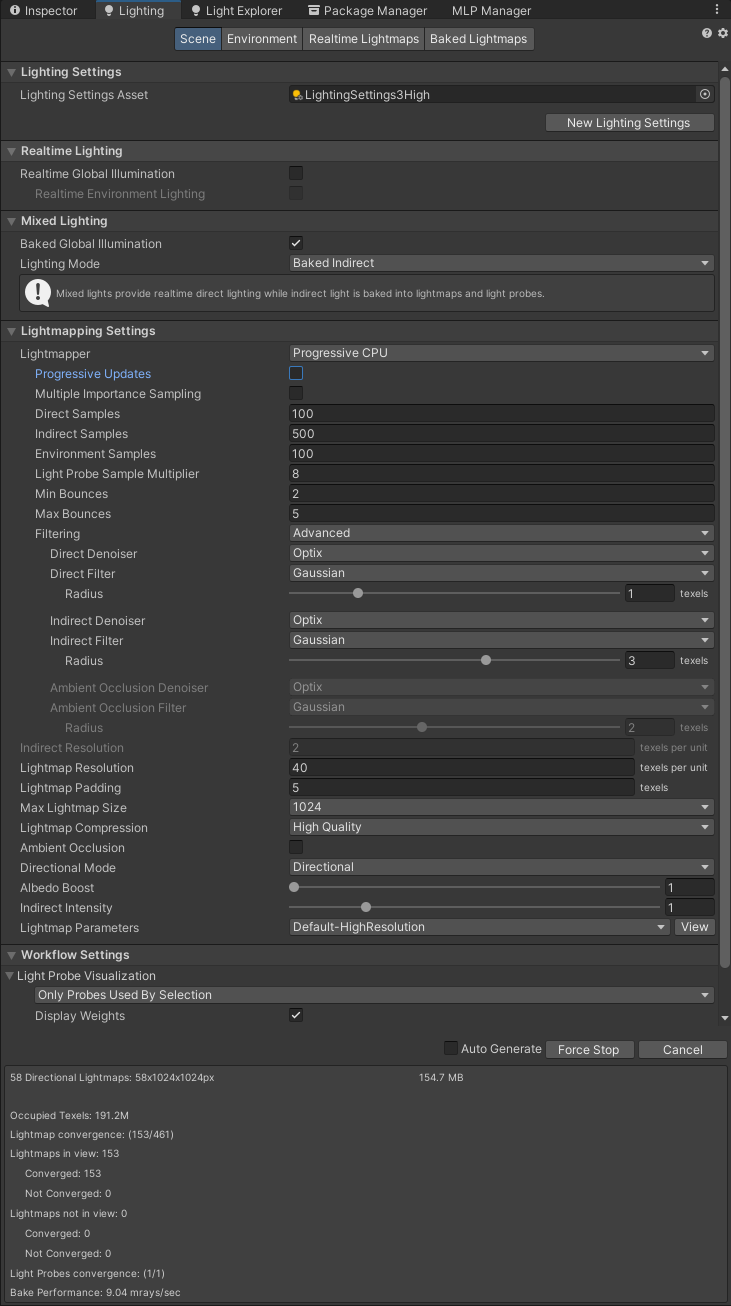Click the Package Manager tab icon
731x1306 pixels.
tap(315, 10)
